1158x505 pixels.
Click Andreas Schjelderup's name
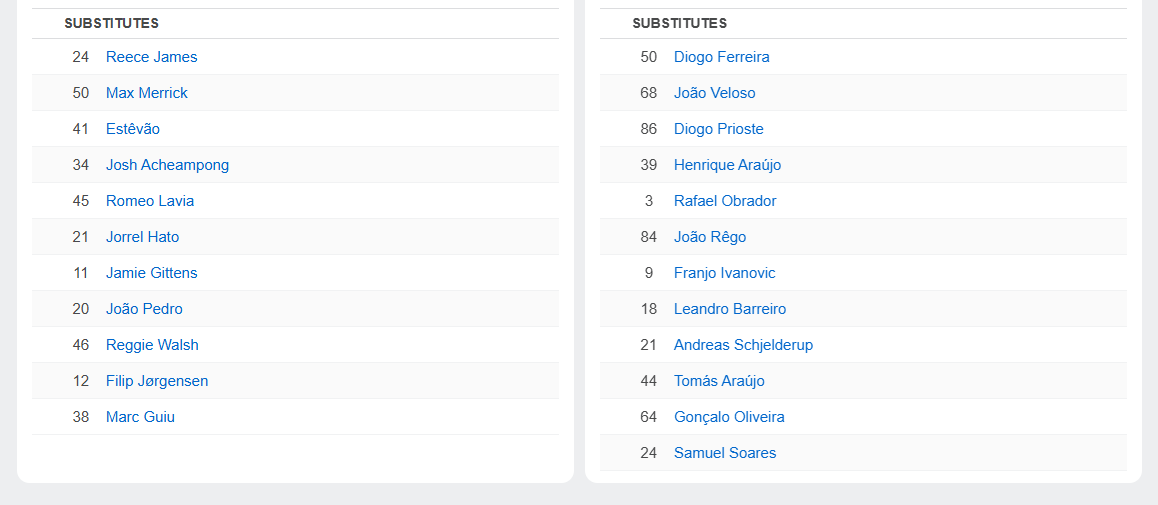click(743, 345)
